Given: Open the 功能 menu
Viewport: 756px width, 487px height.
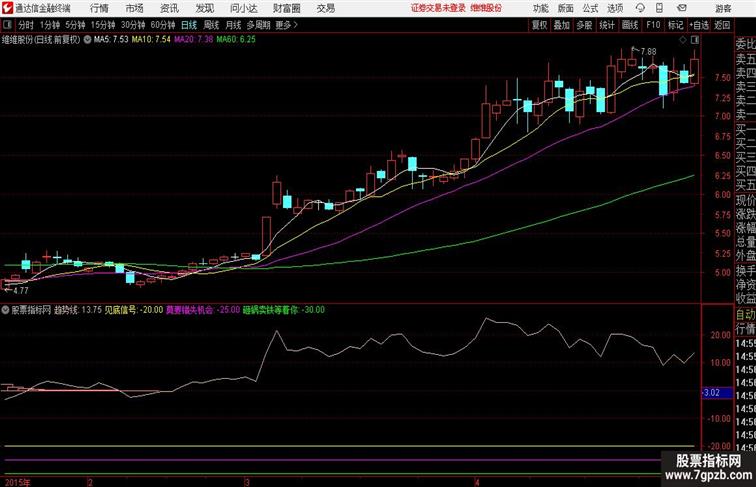Looking at the screenshot, I should (x=541, y=8).
